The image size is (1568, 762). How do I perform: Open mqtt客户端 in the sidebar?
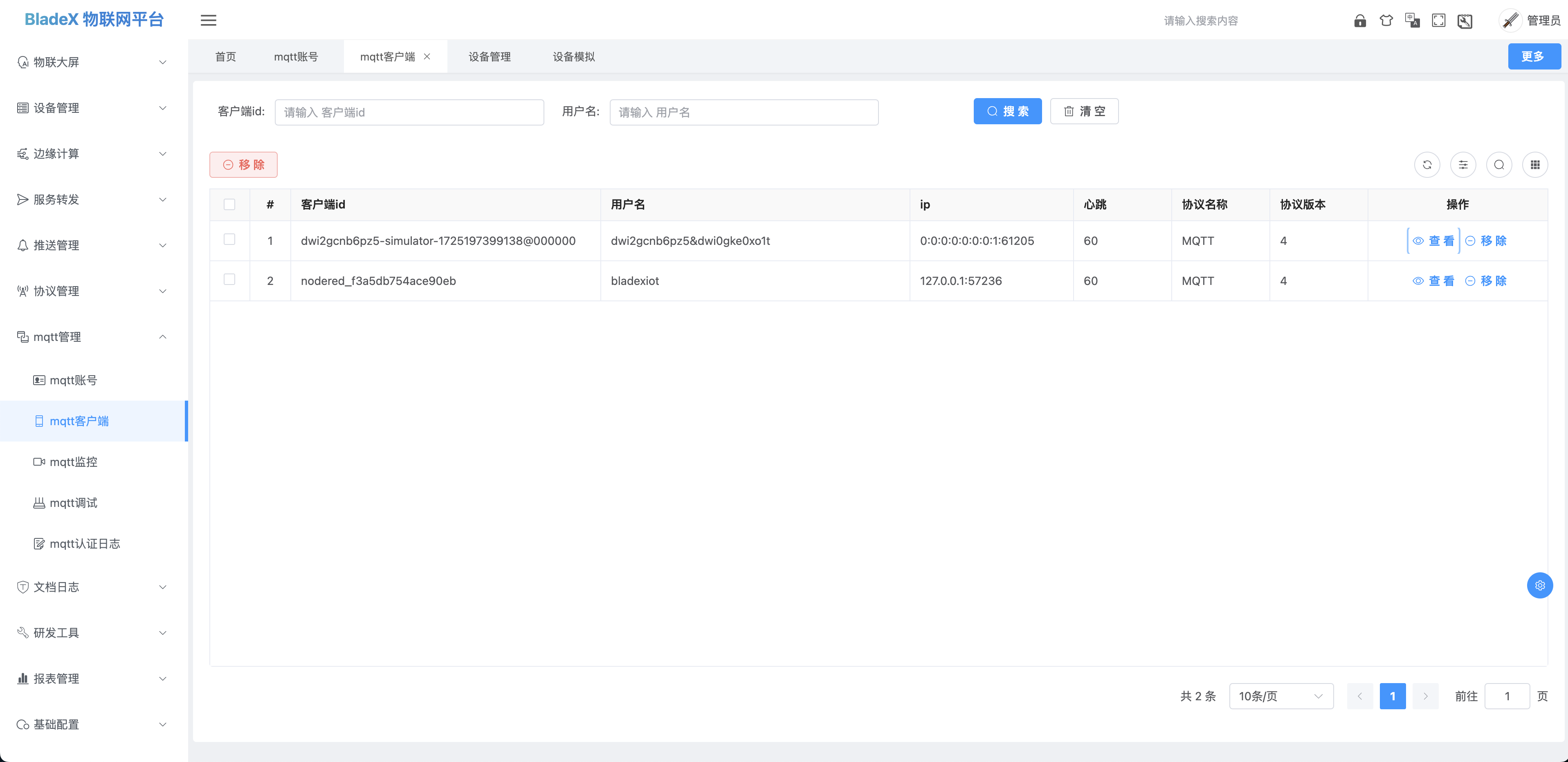(94, 421)
